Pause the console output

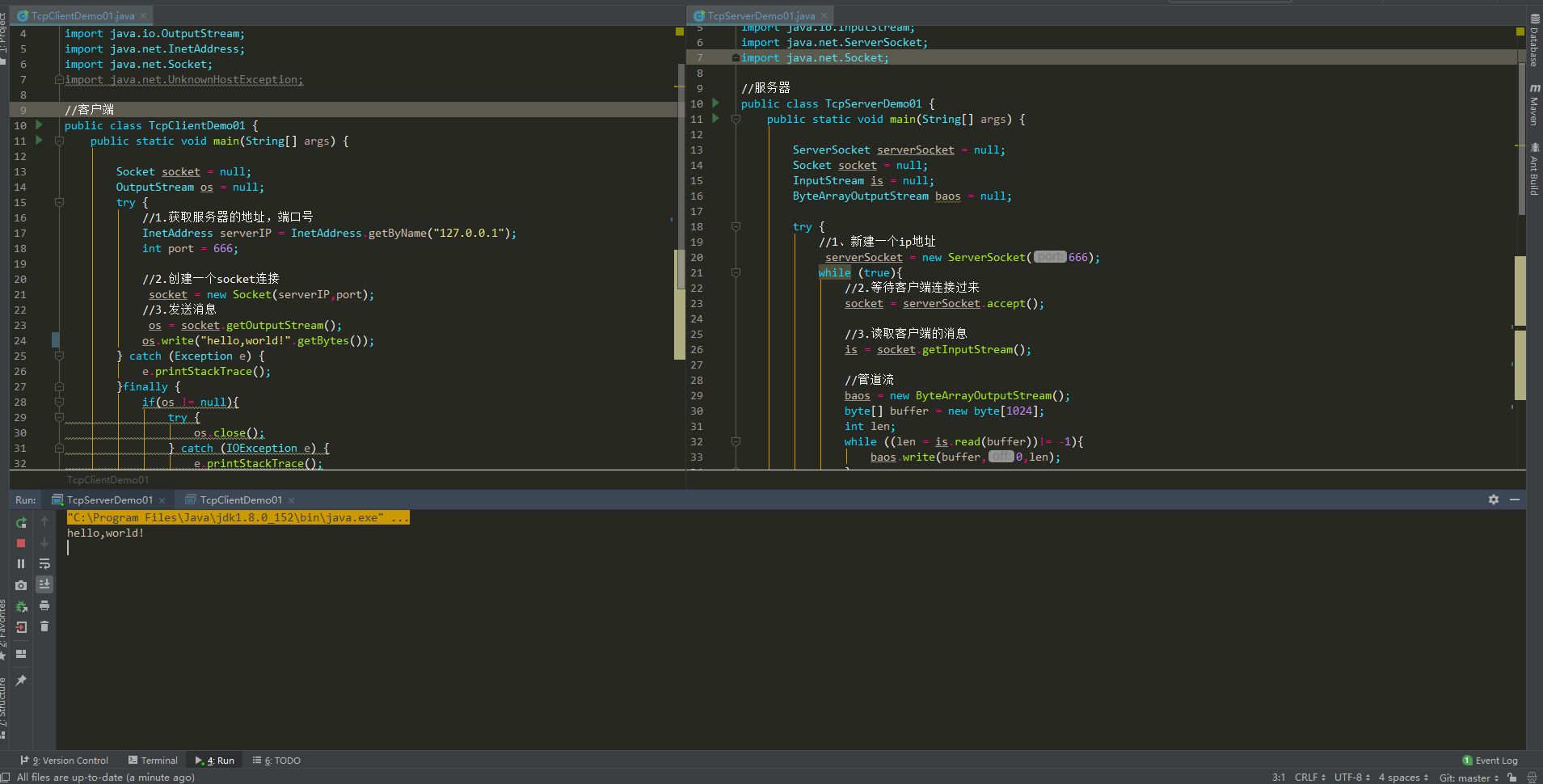(x=21, y=563)
